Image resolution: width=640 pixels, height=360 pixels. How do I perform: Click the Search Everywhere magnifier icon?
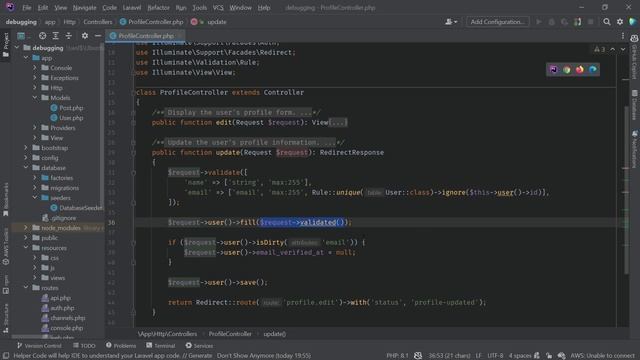(x=607, y=22)
